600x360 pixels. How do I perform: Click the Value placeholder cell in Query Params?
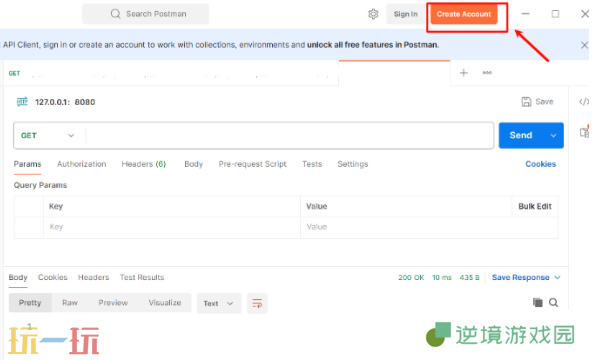pos(429,227)
